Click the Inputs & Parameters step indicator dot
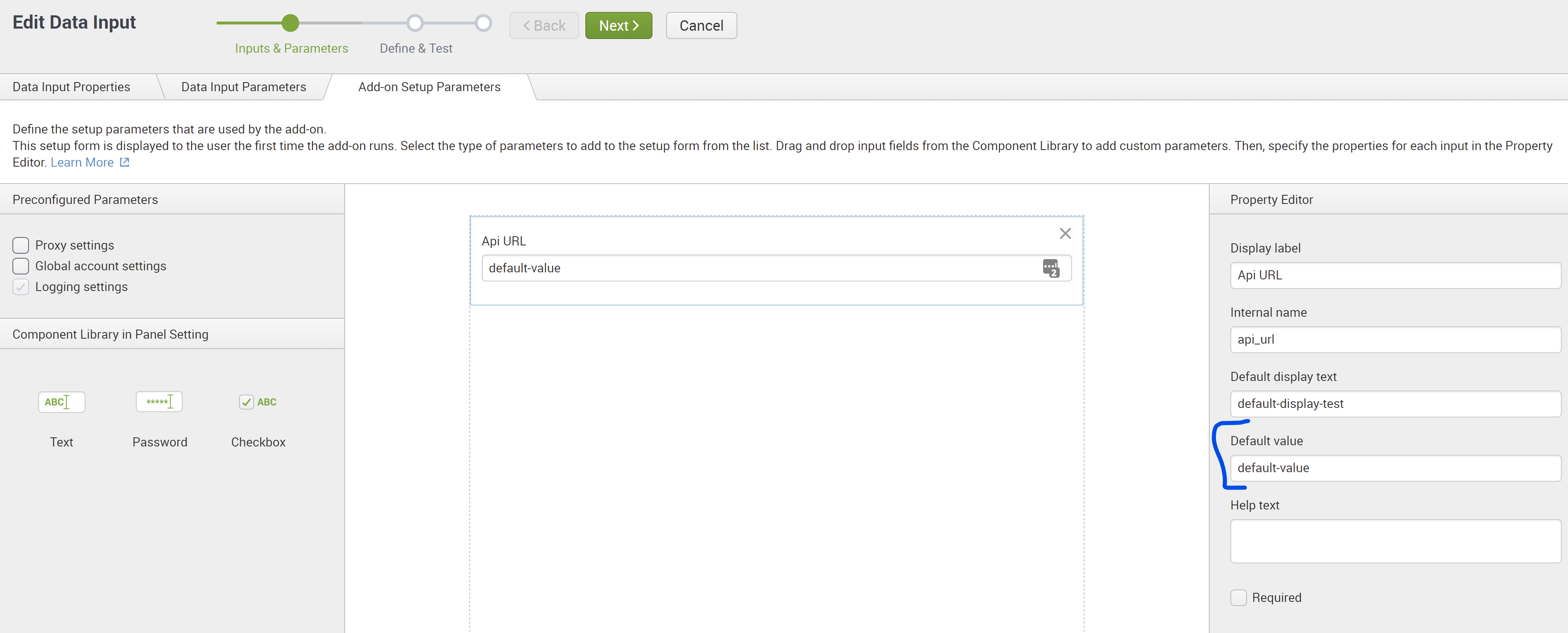The image size is (1568, 633). pyautogui.click(x=290, y=23)
